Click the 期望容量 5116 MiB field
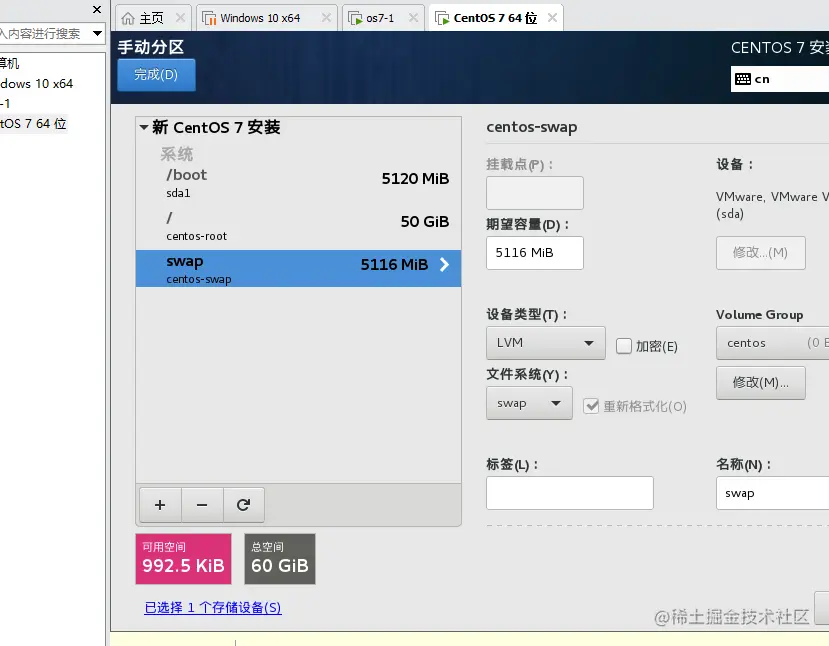This screenshot has width=829, height=646. (x=535, y=253)
